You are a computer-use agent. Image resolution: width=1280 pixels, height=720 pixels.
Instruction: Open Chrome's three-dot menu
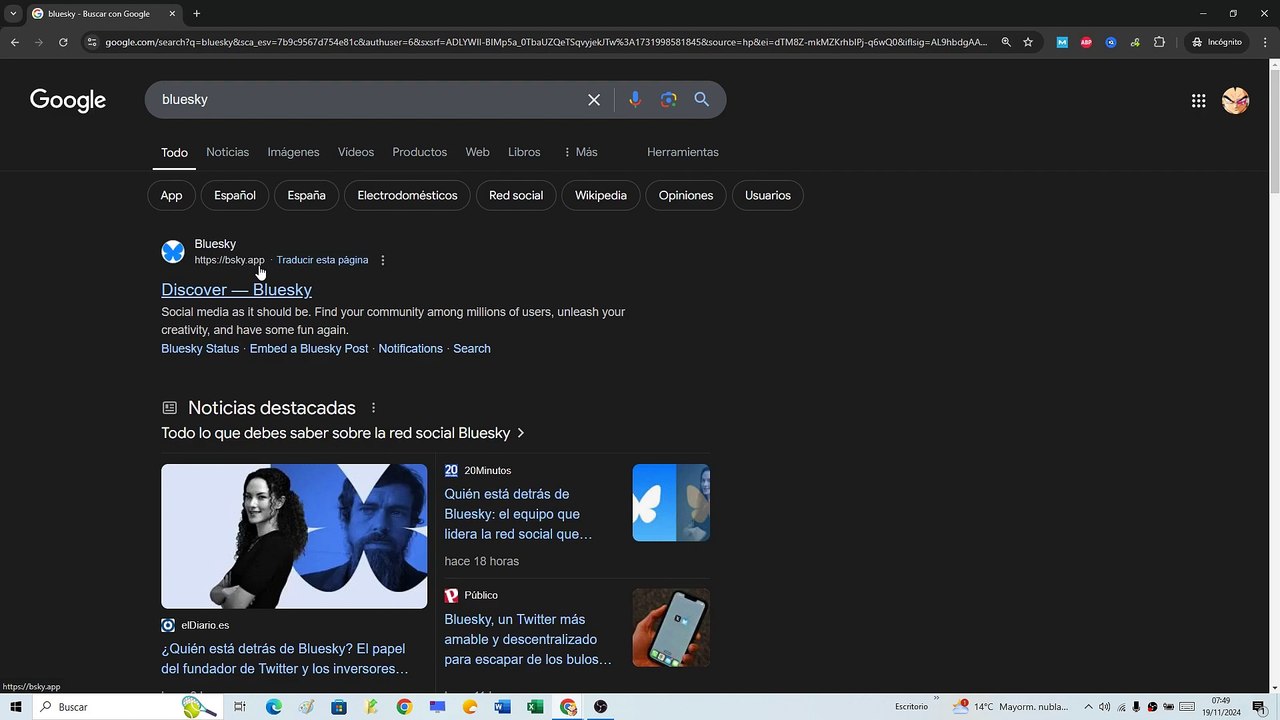pyautogui.click(x=1265, y=42)
